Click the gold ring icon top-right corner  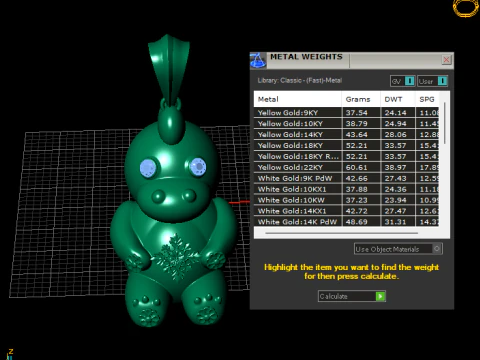tap(465, 7)
